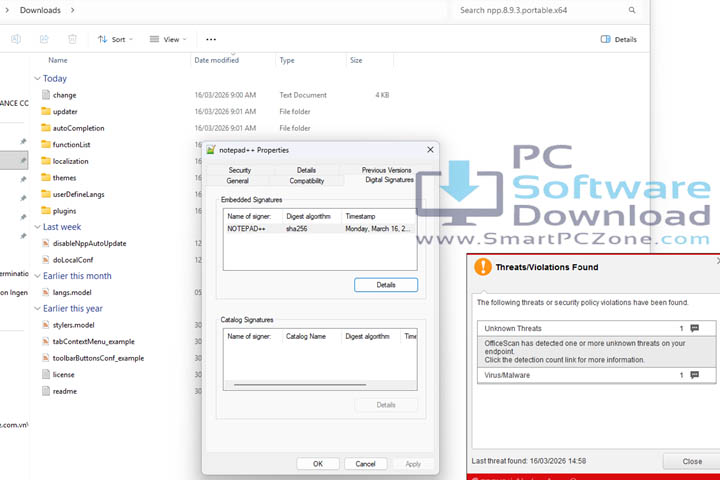Click the Unknown Threats row label
The height and width of the screenshot is (480, 720).
(512, 328)
